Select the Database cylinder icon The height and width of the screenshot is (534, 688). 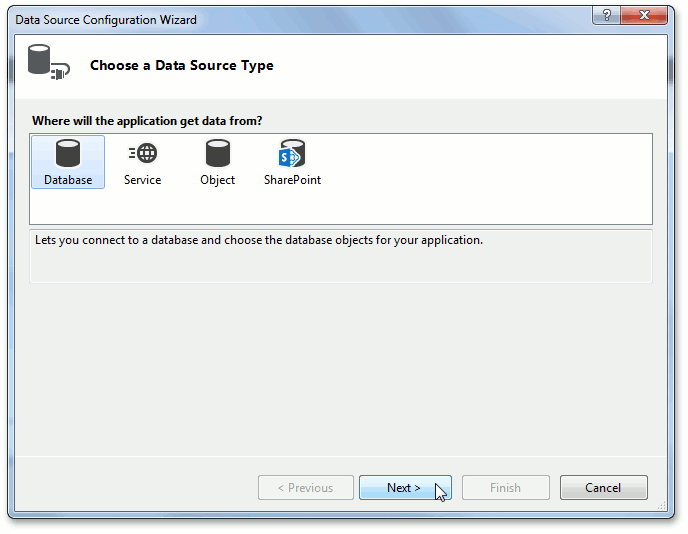(68, 154)
